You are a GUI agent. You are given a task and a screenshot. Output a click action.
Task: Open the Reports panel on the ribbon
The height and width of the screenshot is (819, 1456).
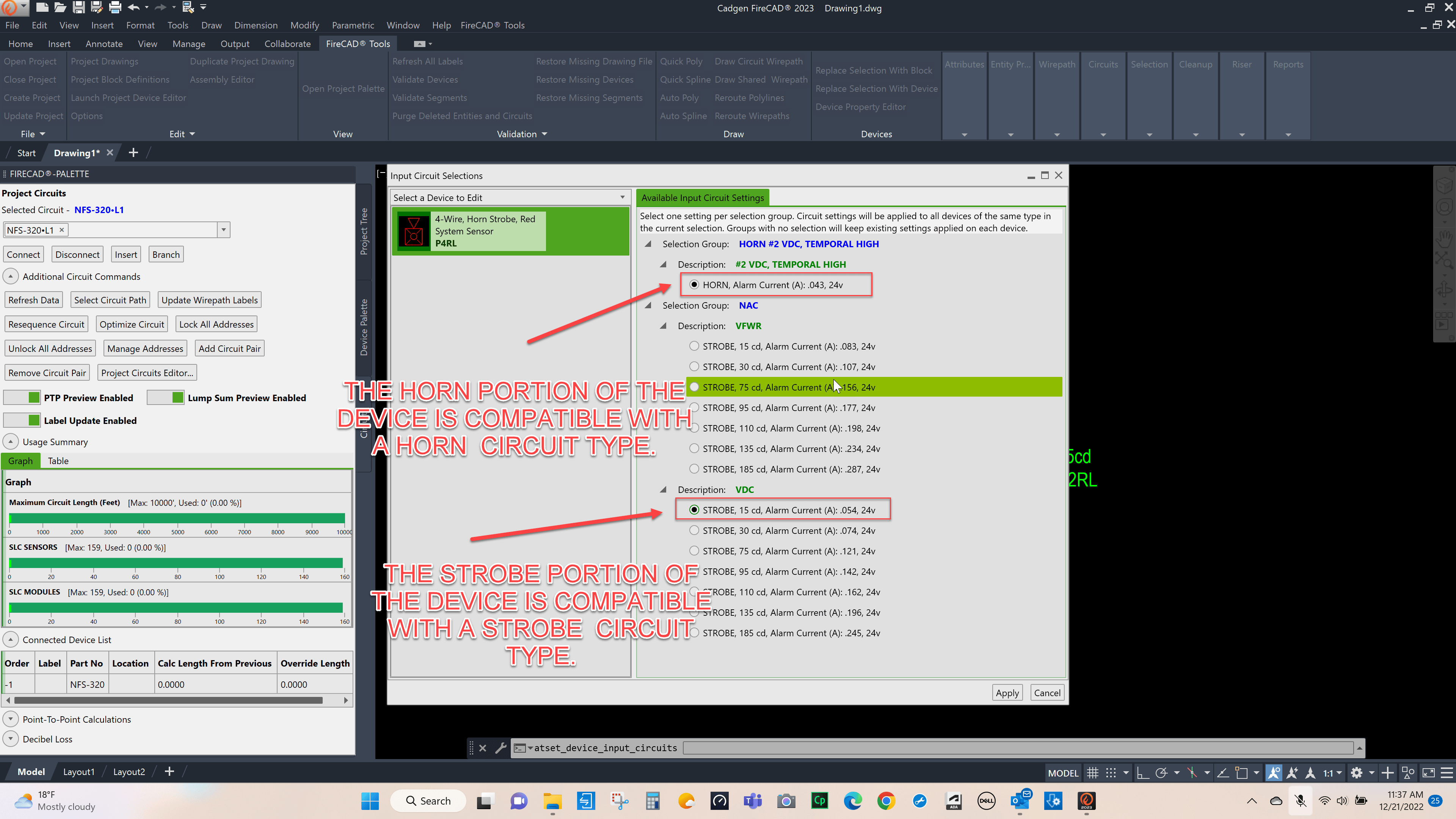point(1288,64)
